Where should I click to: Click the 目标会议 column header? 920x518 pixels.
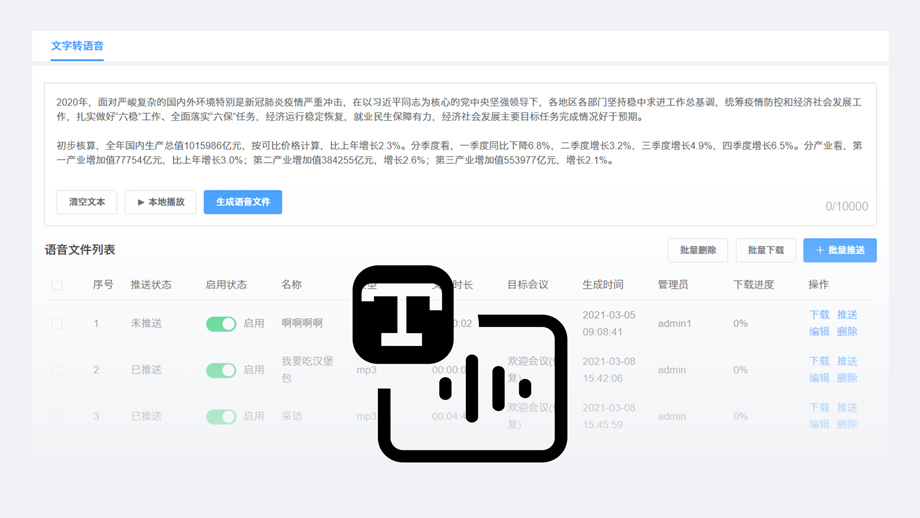527,285
